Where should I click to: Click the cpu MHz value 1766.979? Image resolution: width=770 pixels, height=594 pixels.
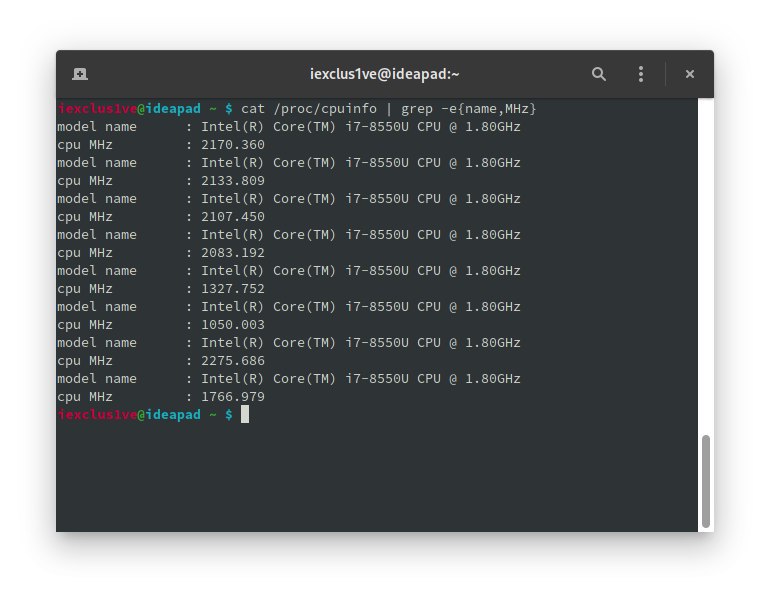click(233, 397)
